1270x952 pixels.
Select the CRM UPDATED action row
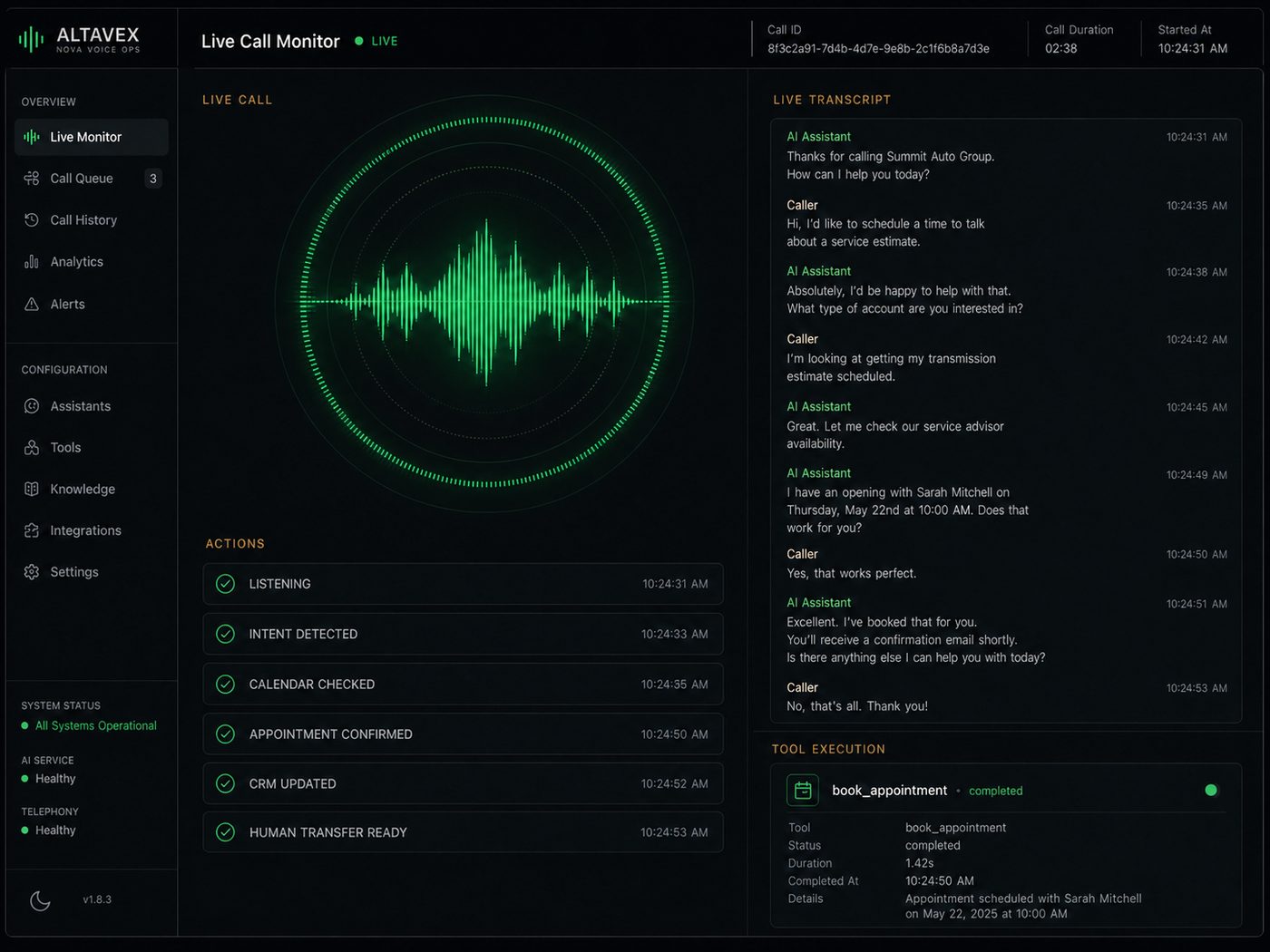463,783
